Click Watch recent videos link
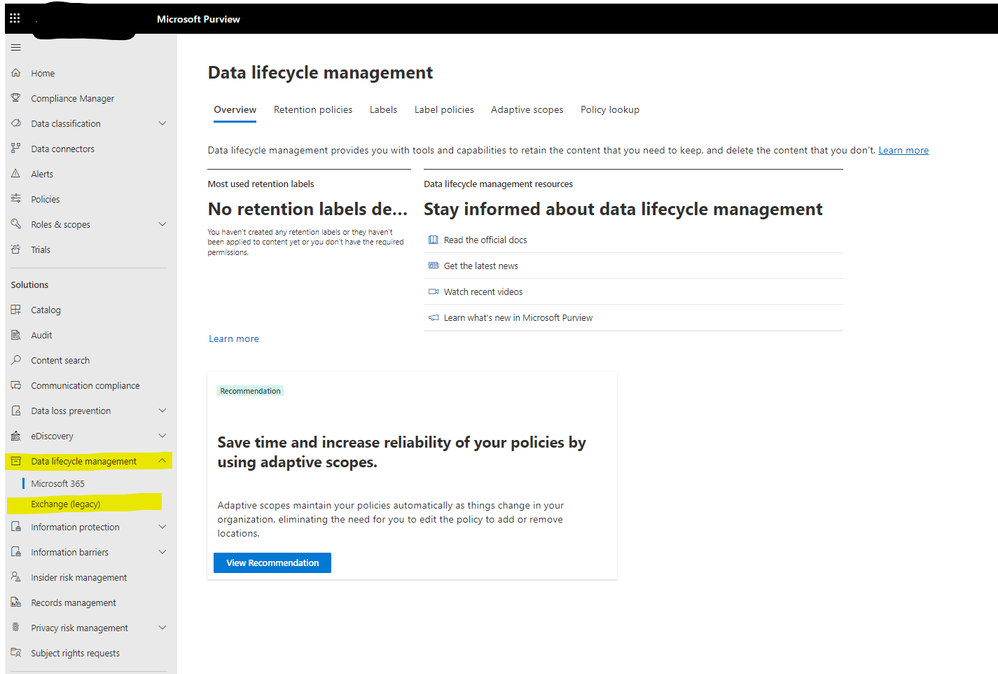Image resolution: width=998 pixels, height=674 pixels. [x=483, y=292]
